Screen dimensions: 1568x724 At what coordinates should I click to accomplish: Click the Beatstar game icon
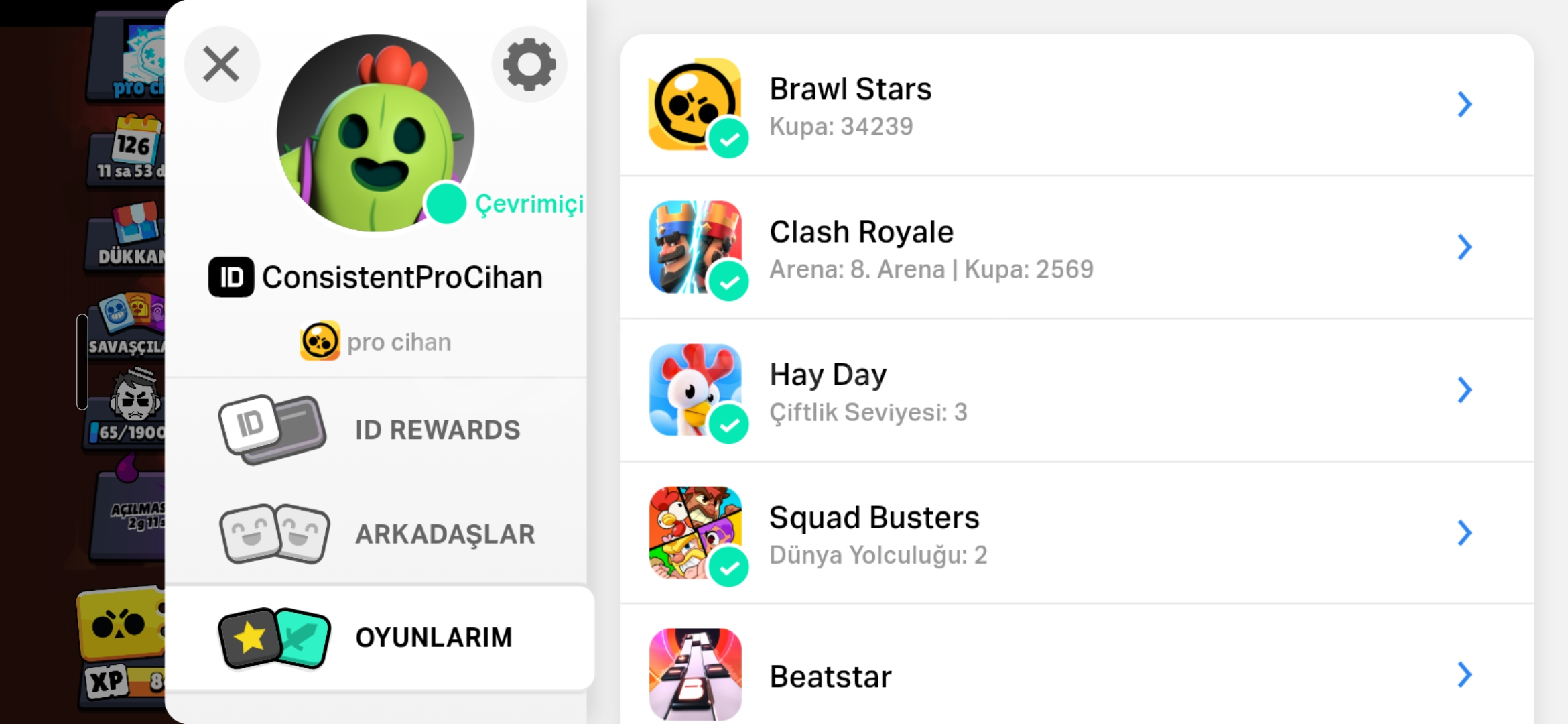(x=696, y=674)
